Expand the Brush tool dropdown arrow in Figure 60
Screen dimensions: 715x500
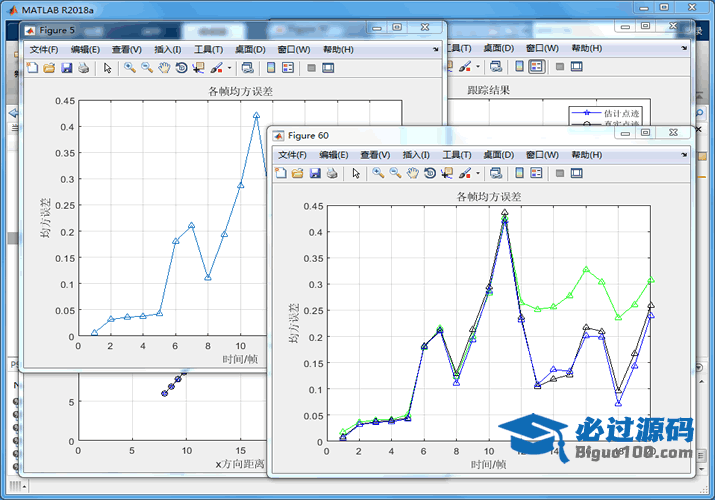pos(479,173)
